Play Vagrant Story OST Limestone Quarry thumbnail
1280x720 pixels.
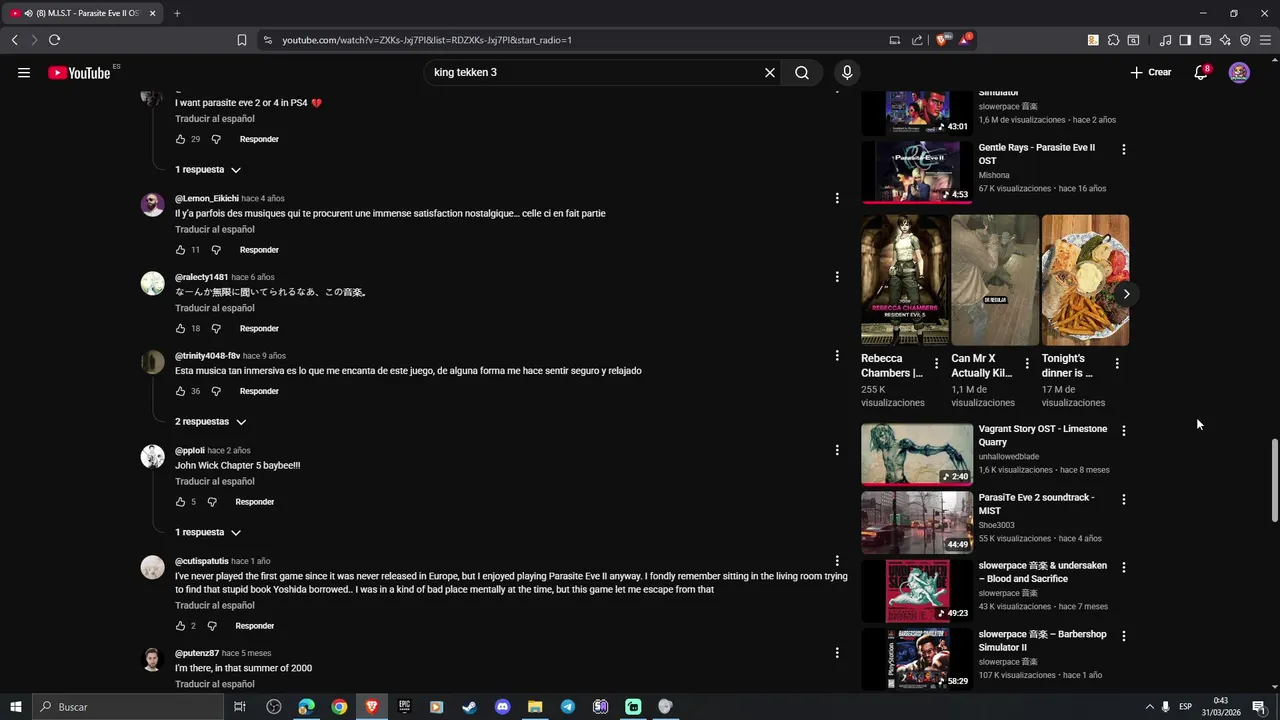917,454
